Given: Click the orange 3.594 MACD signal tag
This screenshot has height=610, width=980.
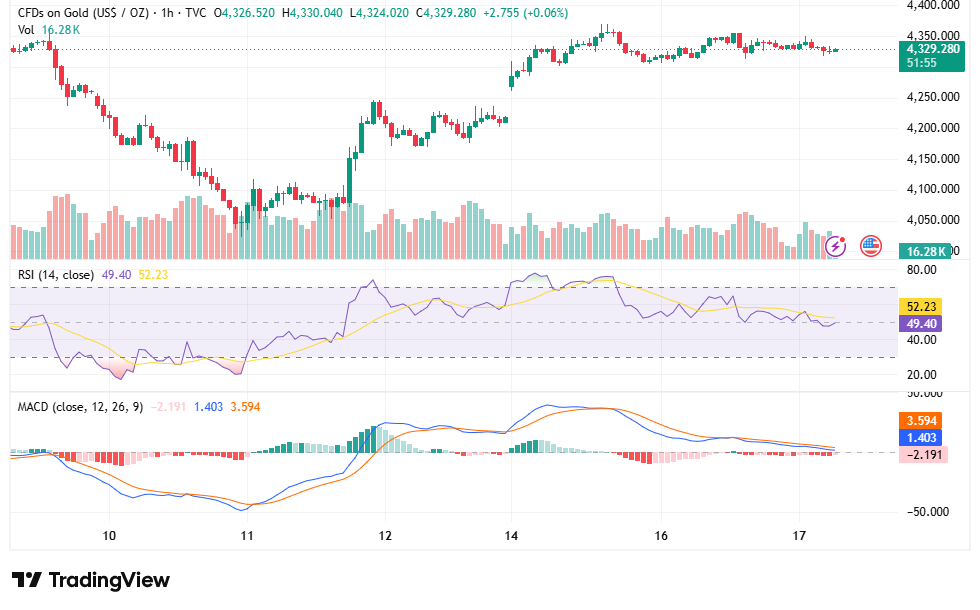Looking at the screenshot, I should 921,420.
